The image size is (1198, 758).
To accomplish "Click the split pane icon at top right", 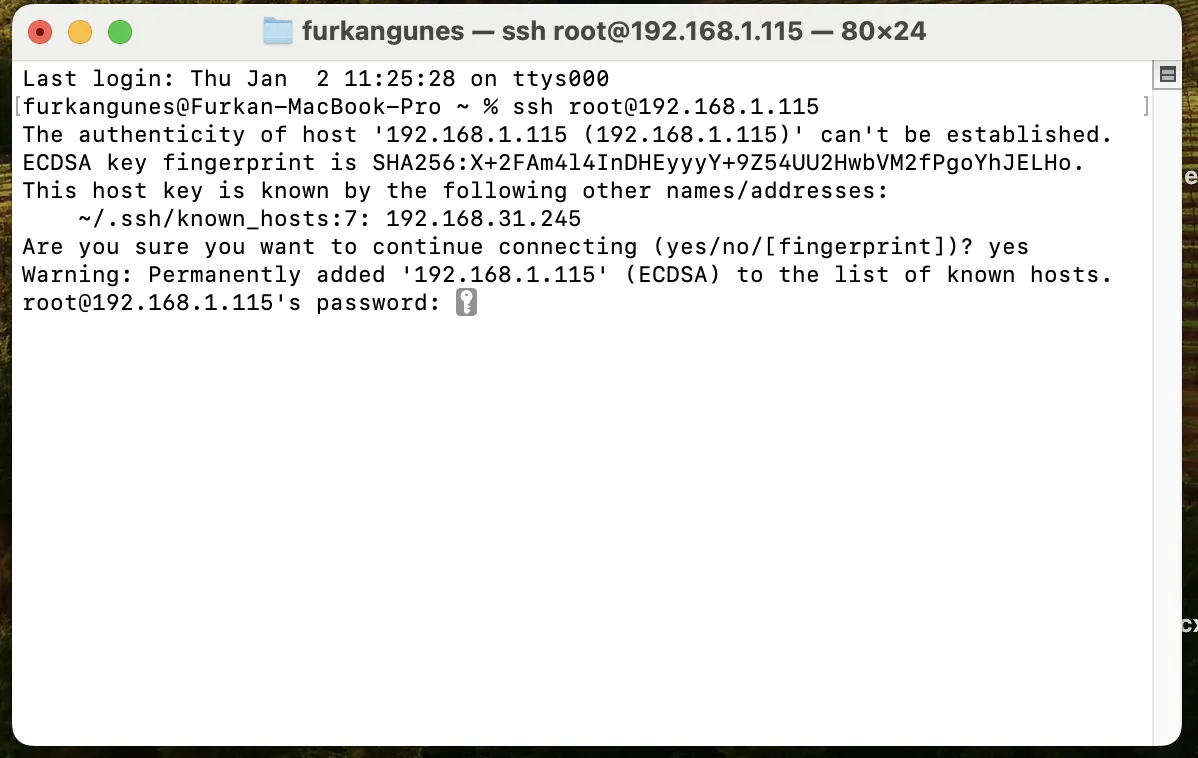I will [x=1167, y=75].
